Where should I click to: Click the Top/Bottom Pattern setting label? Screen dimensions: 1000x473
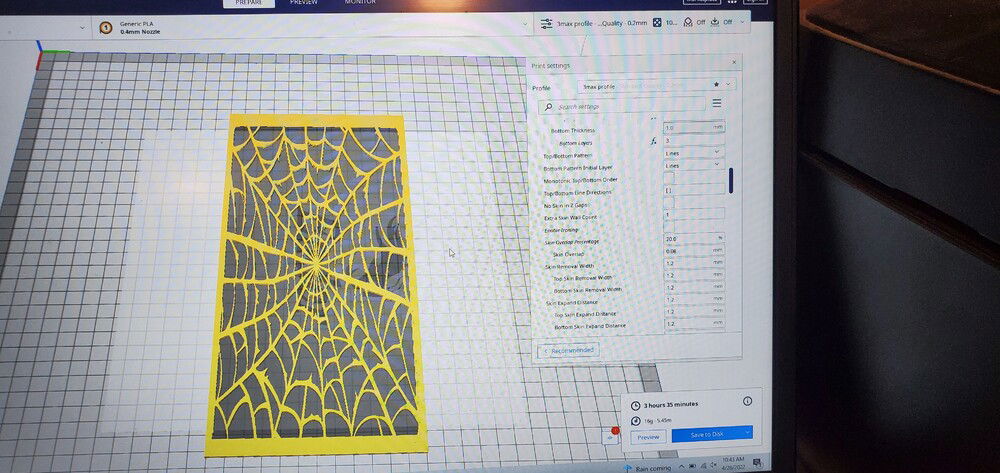567,156
